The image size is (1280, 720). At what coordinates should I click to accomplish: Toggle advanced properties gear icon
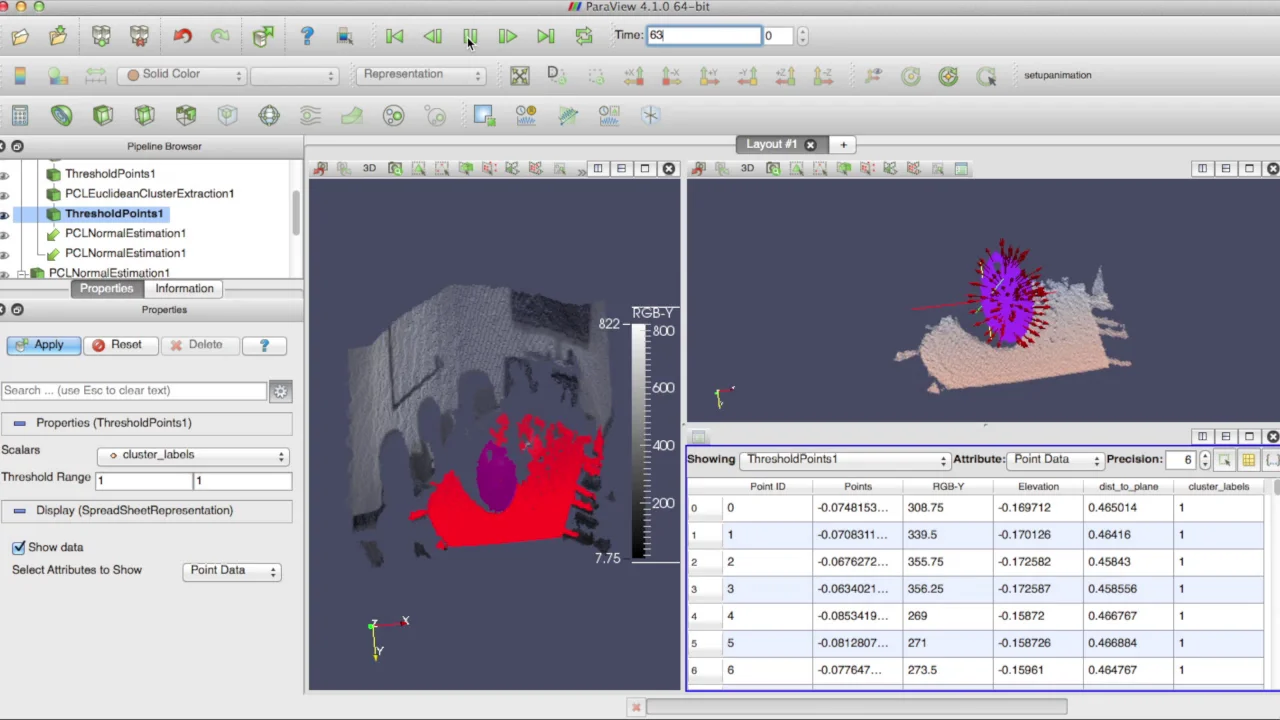click(281, 392)
